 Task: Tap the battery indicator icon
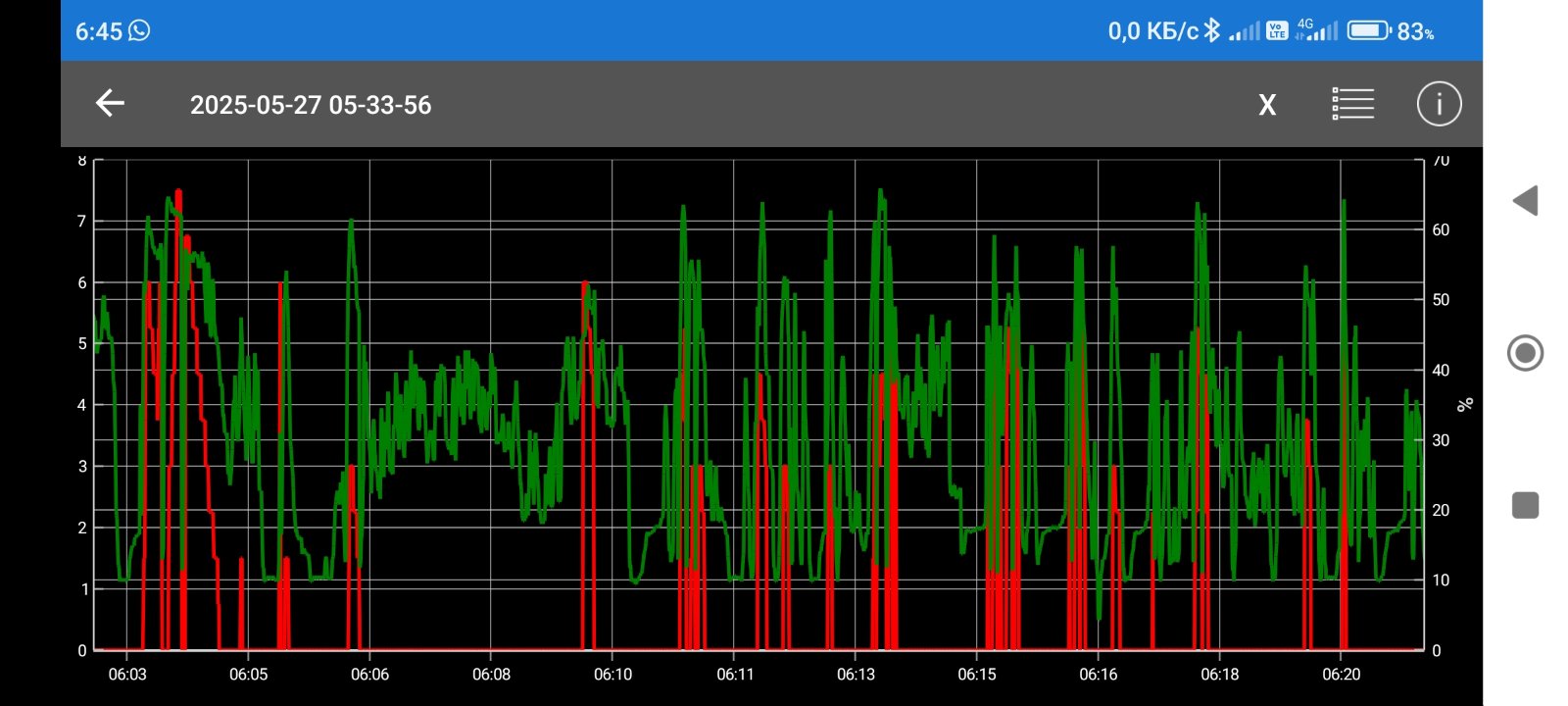pyautogui.click(x=1369, y=30)
